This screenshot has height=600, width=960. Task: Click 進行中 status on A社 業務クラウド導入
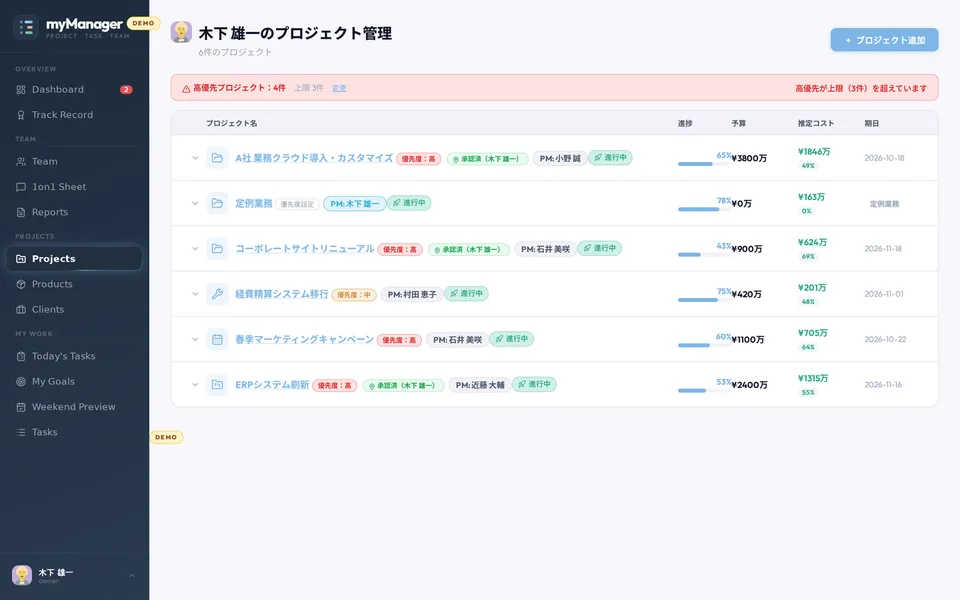610,157
